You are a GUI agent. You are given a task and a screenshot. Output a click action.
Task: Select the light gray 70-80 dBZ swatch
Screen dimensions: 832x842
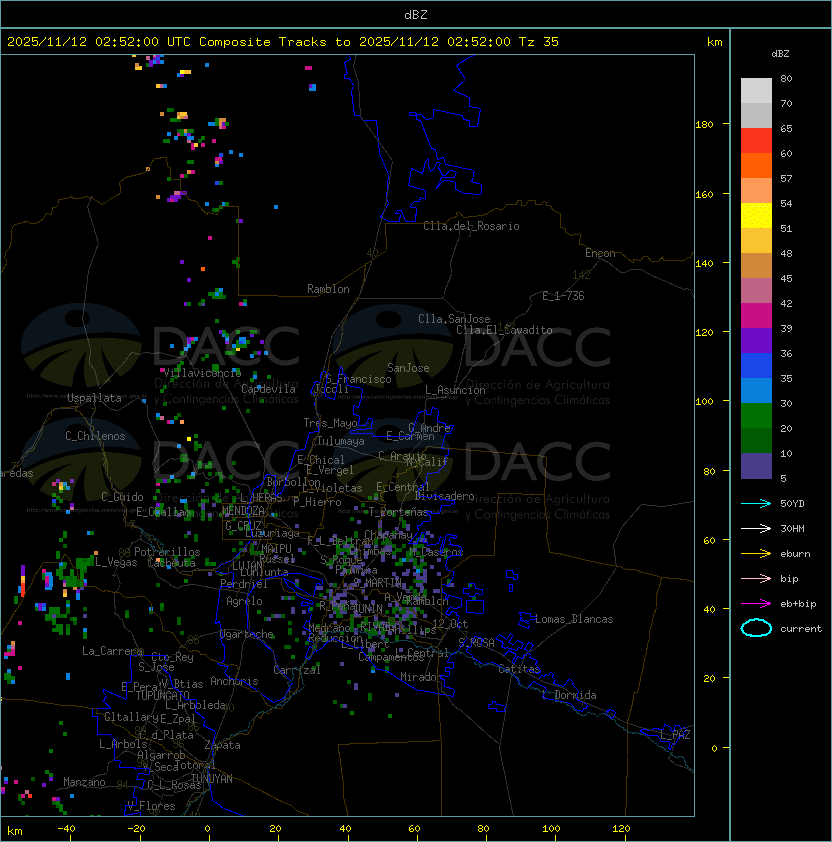click(x=756, y=90)
